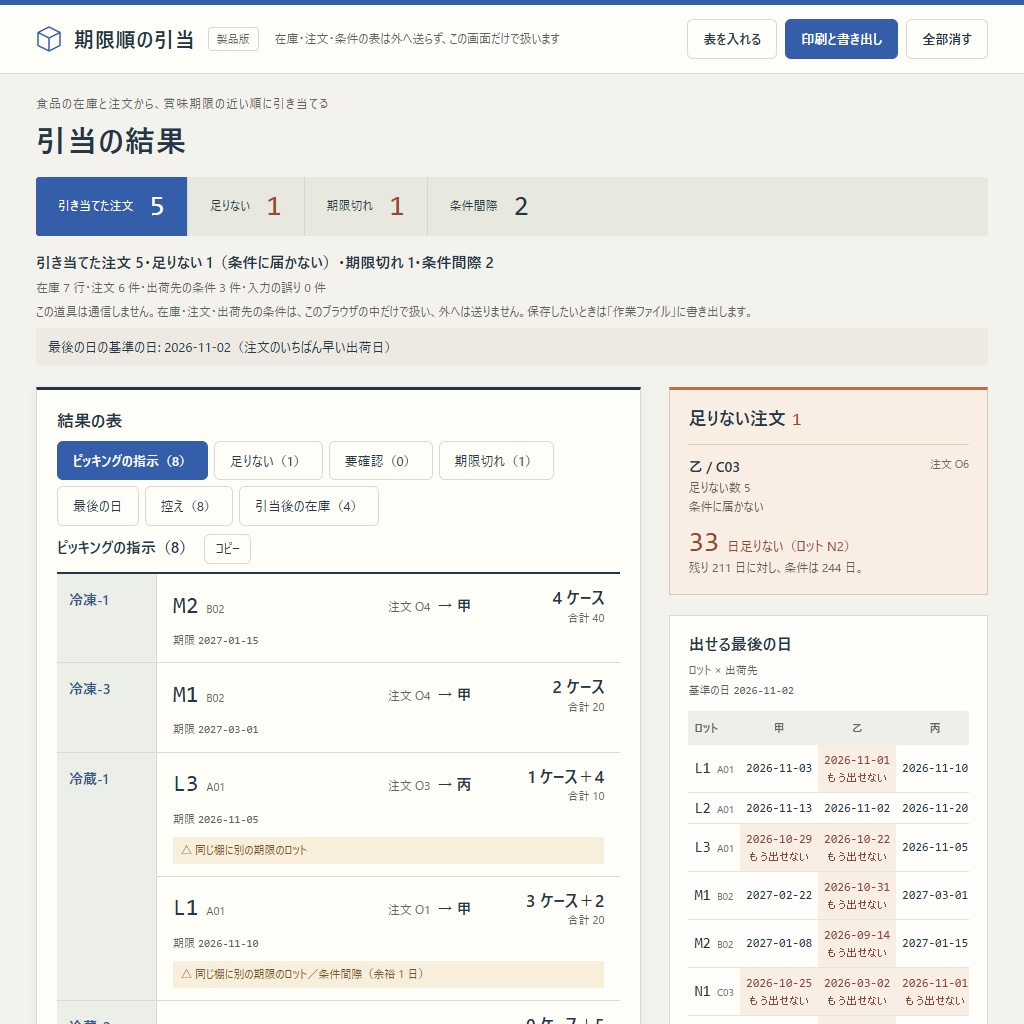This screenshot has height=1024, width=1024.
Task: Switch to 足りない (1) results tab
Action: coord(268,460)
